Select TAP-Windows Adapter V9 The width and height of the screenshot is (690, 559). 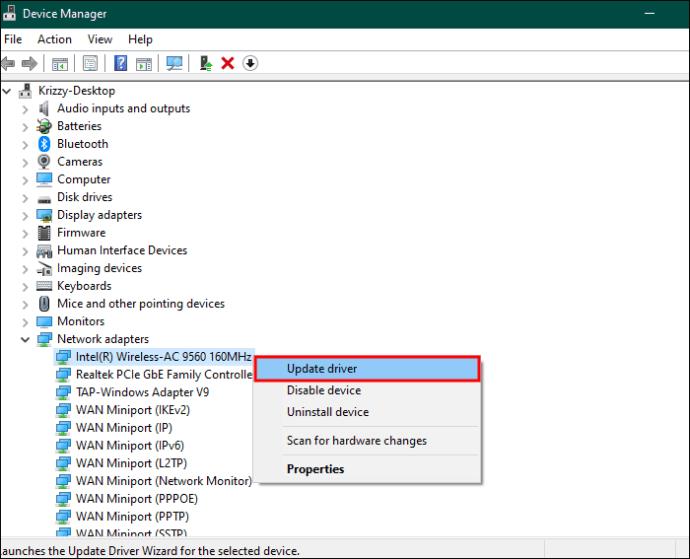tap(142, 392)
